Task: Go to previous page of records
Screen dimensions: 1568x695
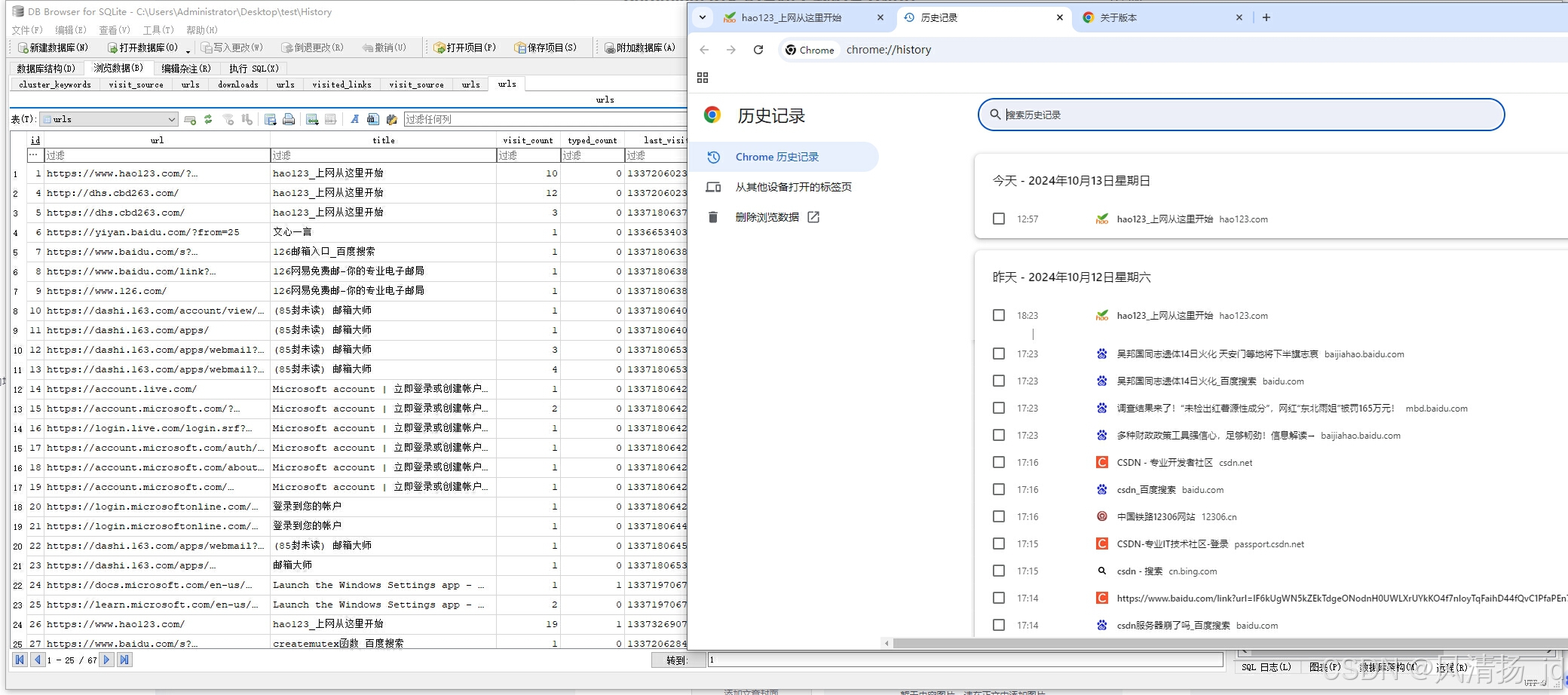Action: point(37,660)
